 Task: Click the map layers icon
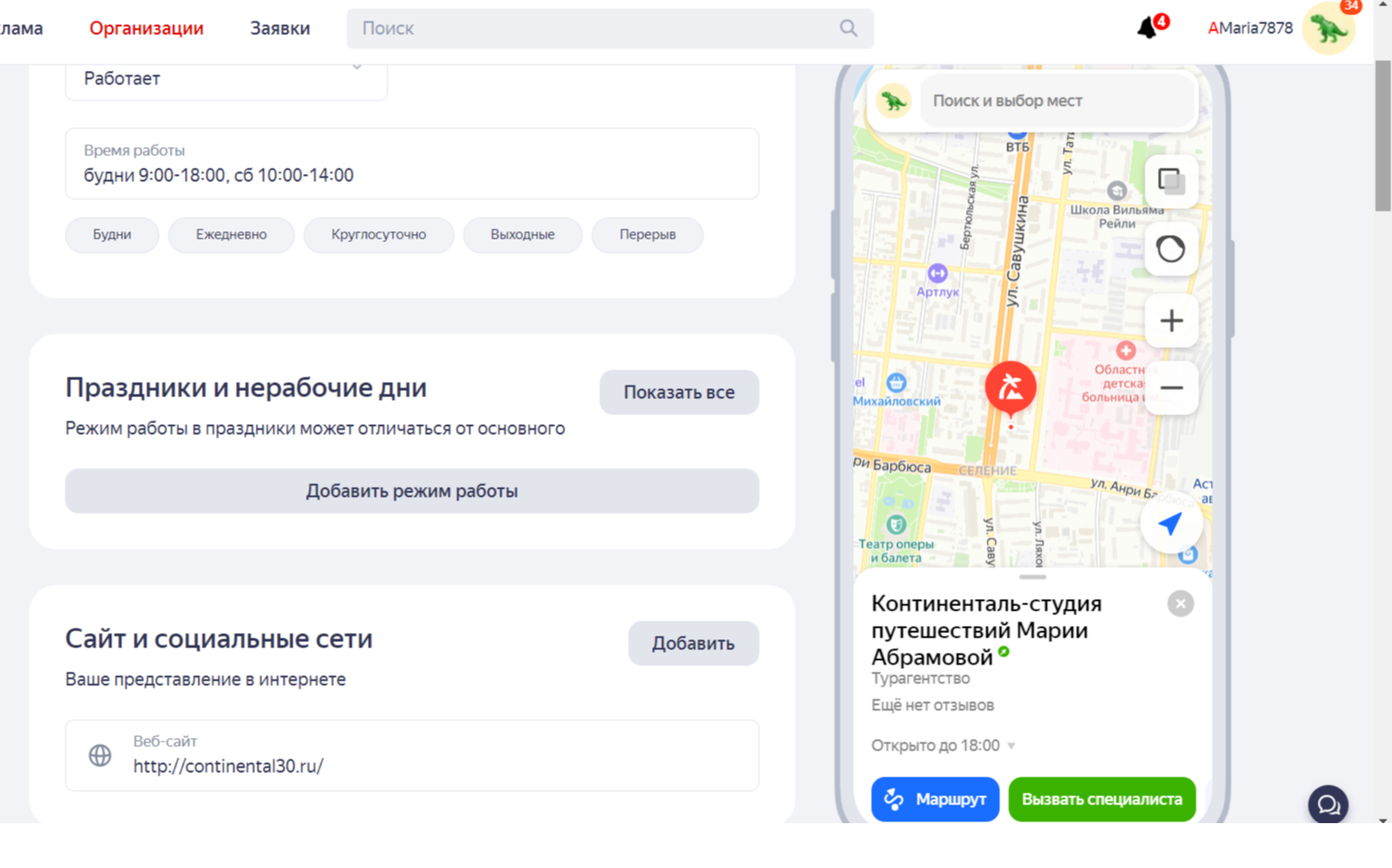1170,181
